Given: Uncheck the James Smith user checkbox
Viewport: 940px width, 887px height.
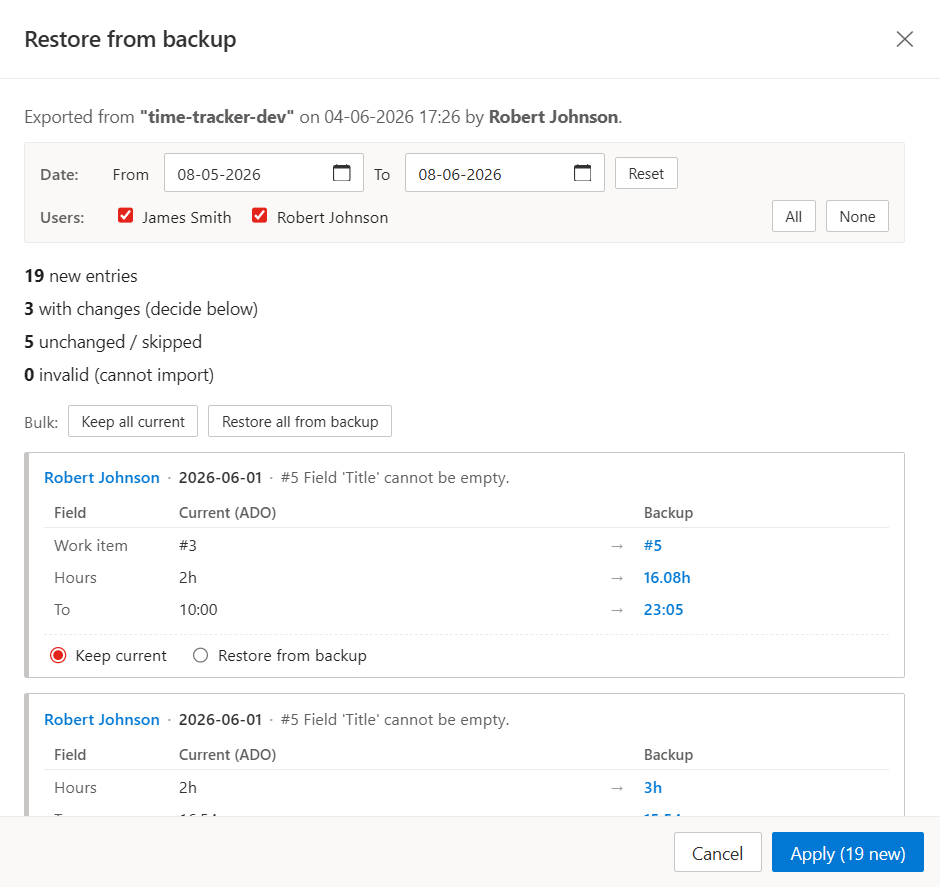Looking at the screenshot, I should point(125,216).
